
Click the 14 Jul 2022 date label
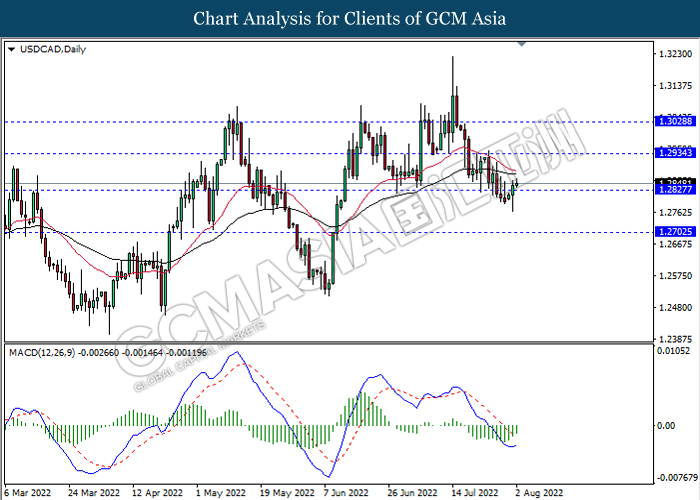(x=474, y=493)
